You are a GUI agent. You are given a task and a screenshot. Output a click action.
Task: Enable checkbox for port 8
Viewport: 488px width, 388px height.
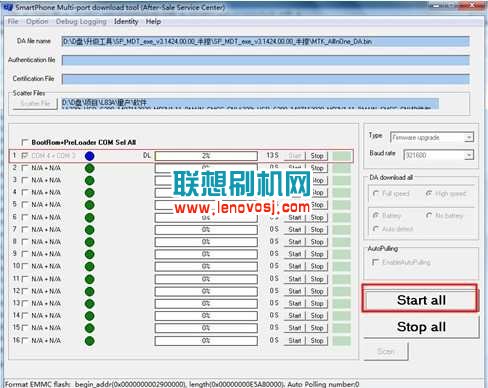pos(24,242)
